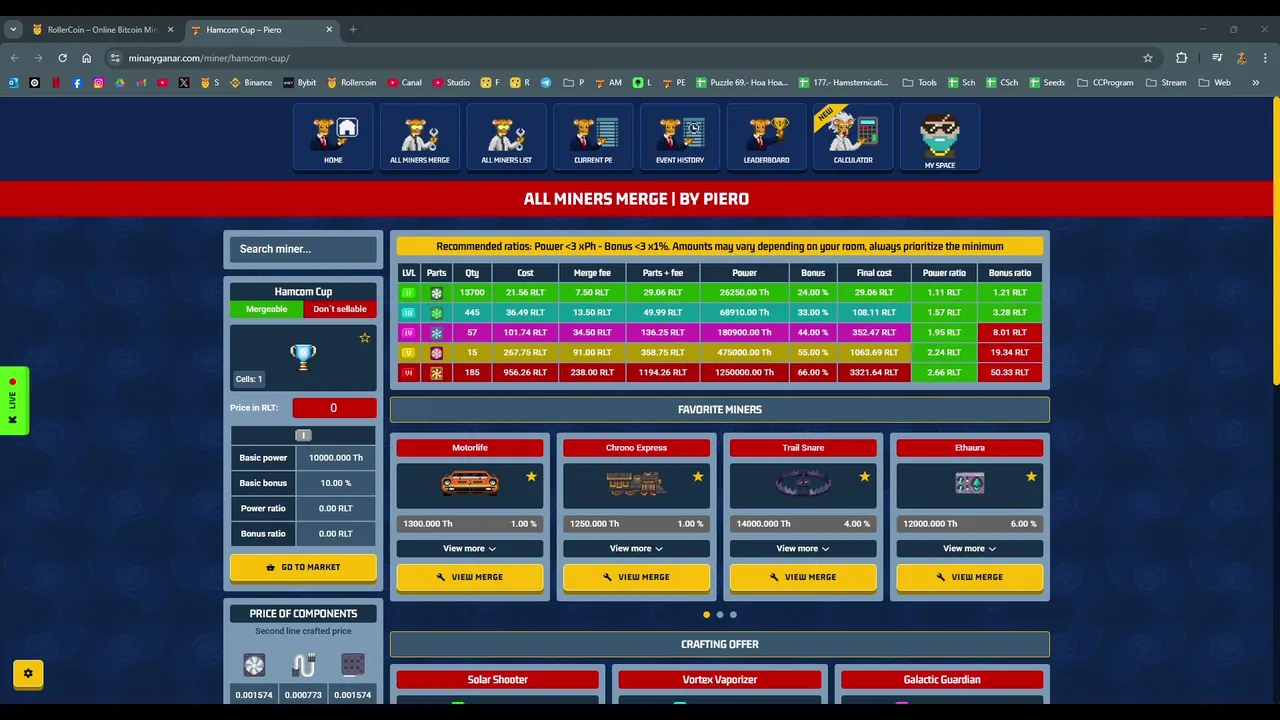Viewport: 1280px width, 720px height.
Task: Open the new Calculator tool
Action: tap(853, 137)
